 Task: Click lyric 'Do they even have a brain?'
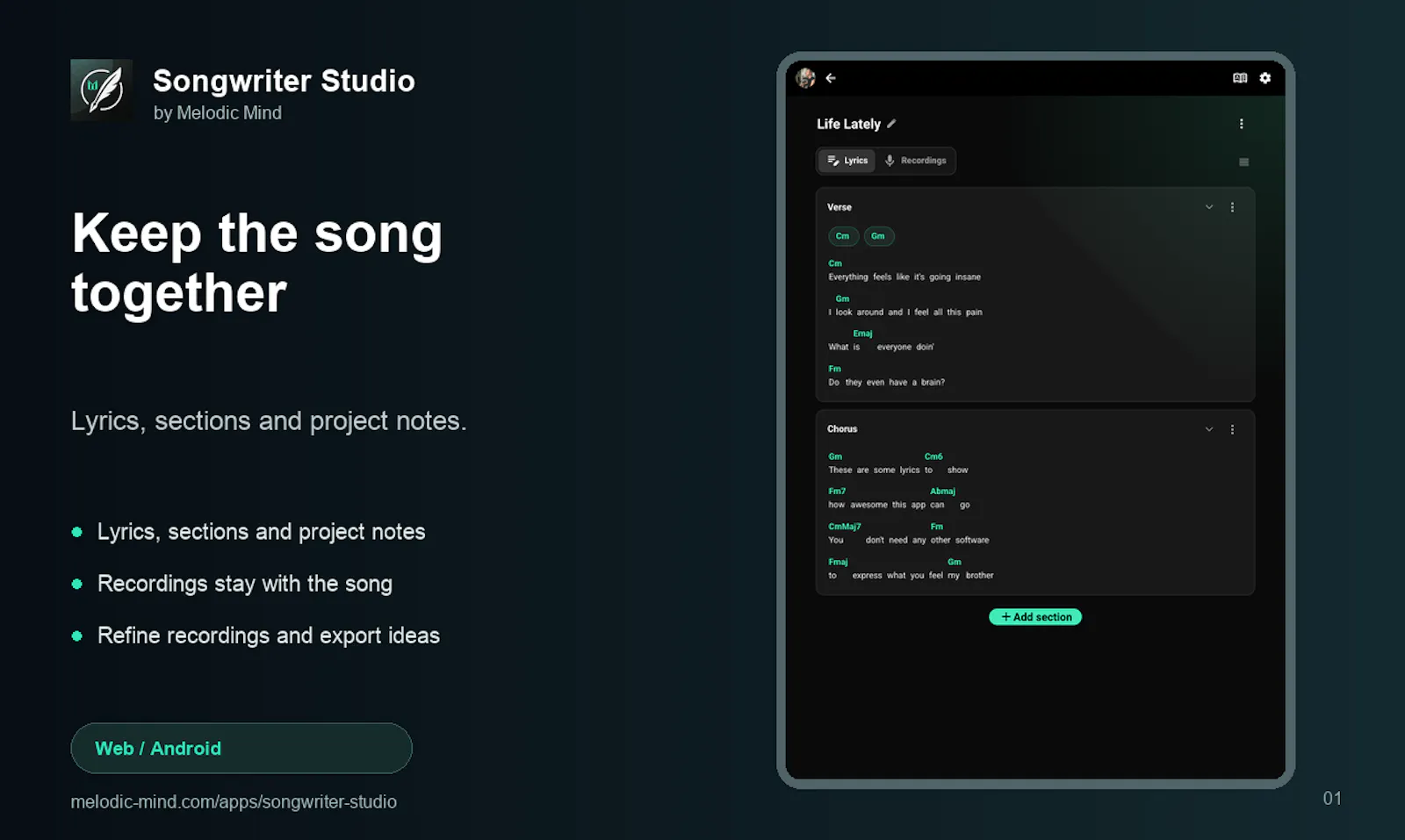point(887,382)
